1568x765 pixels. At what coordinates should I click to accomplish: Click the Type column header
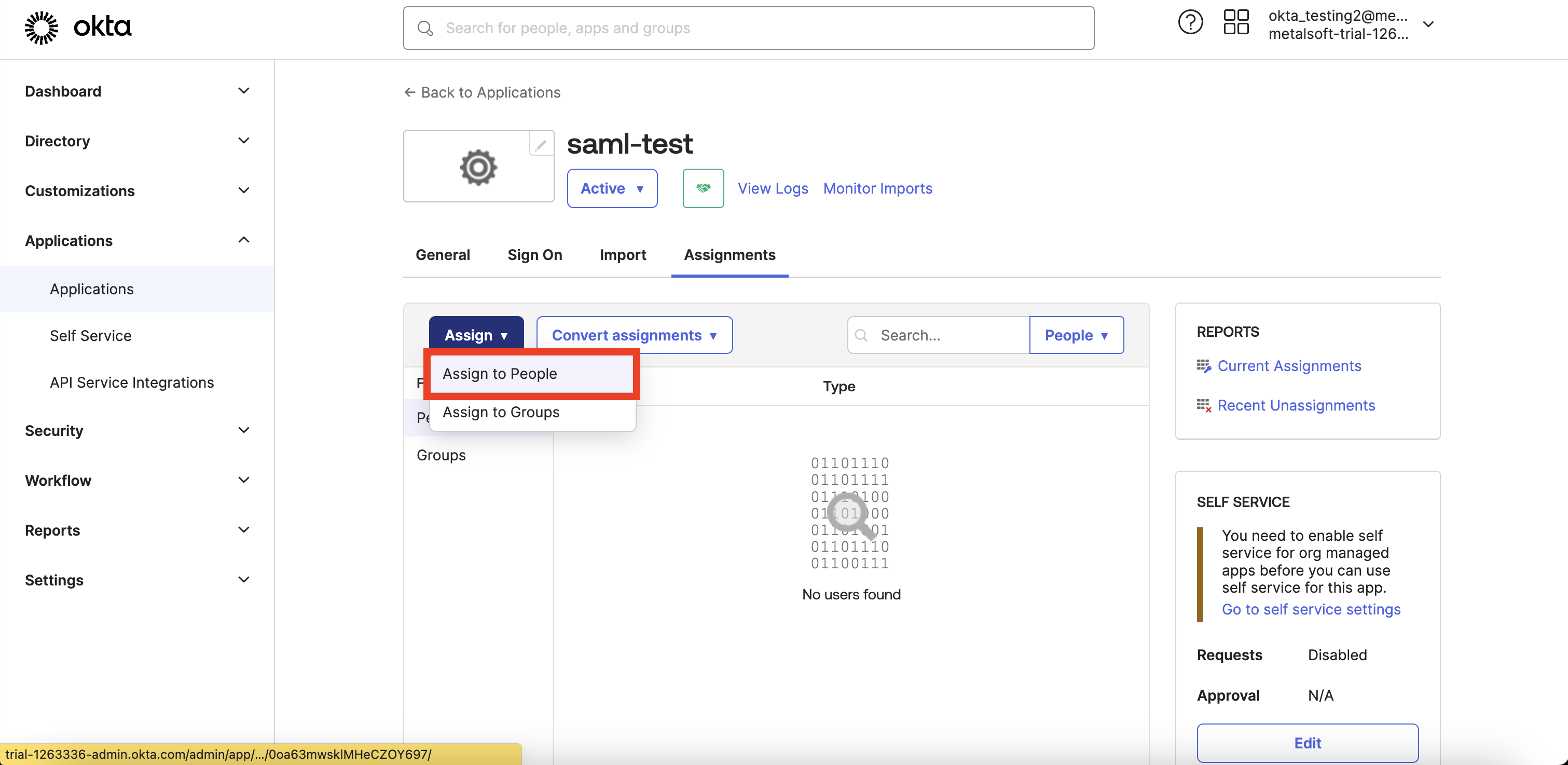click(x=839, y=387)
